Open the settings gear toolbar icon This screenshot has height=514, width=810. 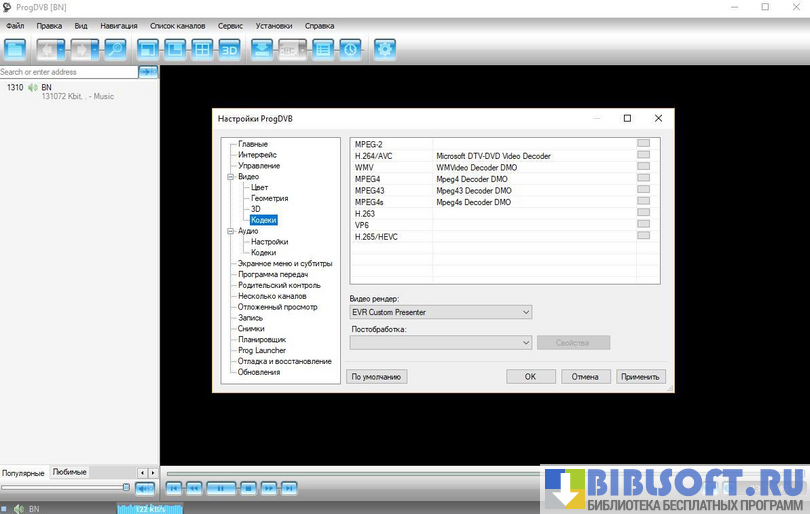click(x=384, y=48)
